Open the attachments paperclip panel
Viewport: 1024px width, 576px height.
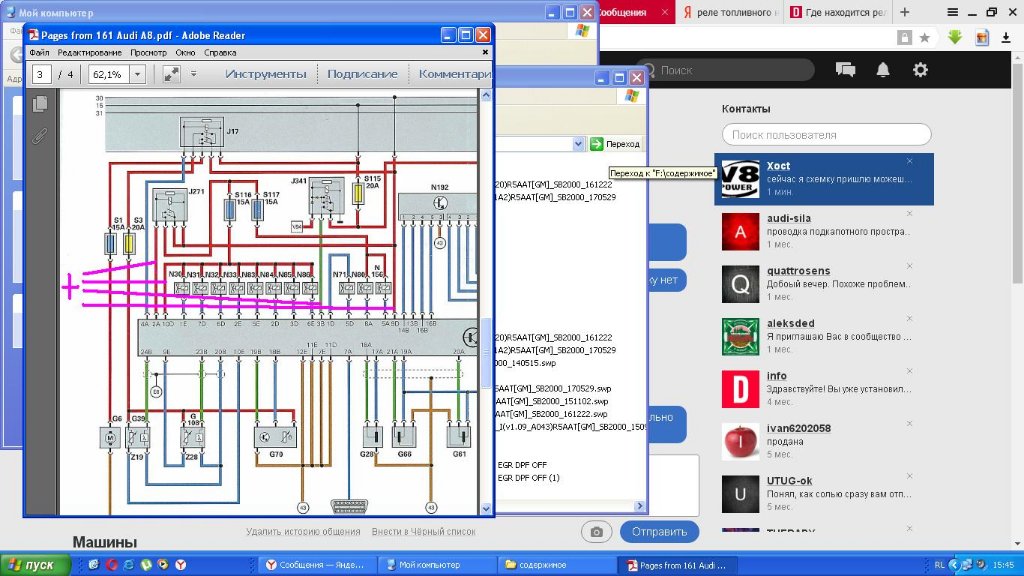(40, 136)
